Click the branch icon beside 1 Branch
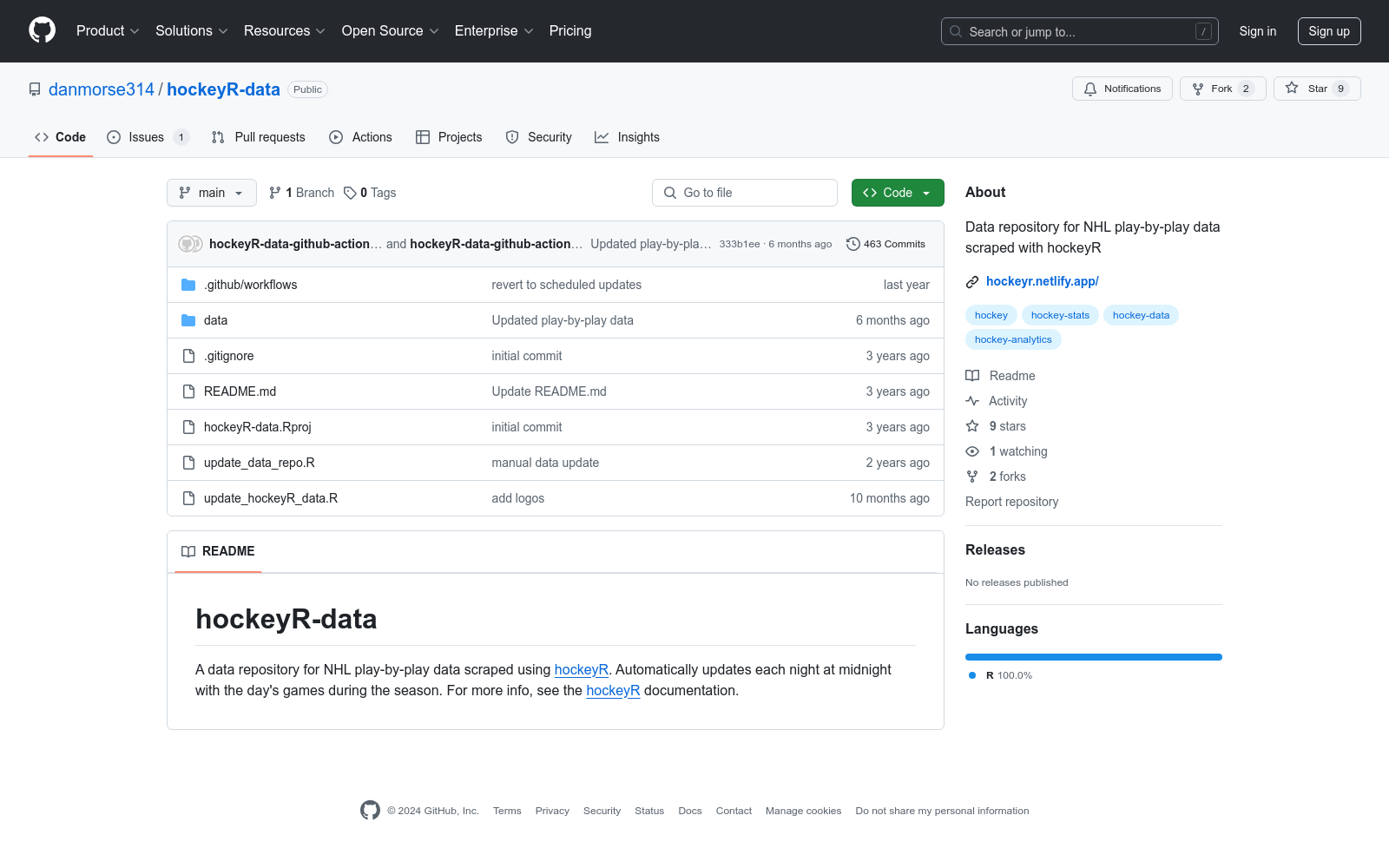This screenshot has height=868, width=1389. tap(275, 193)
